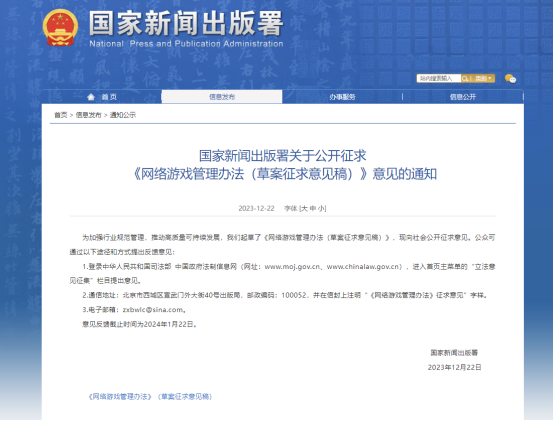Click 首页 in the breadcrumb trail

point(60,115)
